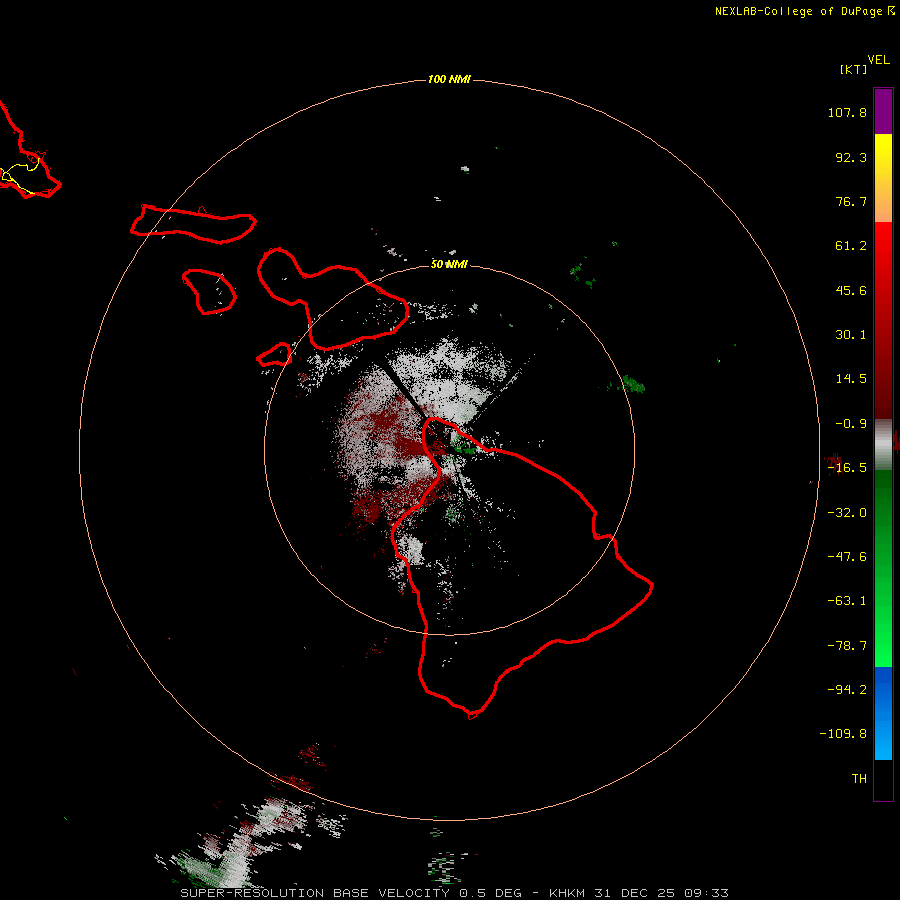Click the [KT] units label

click(854, 69)
